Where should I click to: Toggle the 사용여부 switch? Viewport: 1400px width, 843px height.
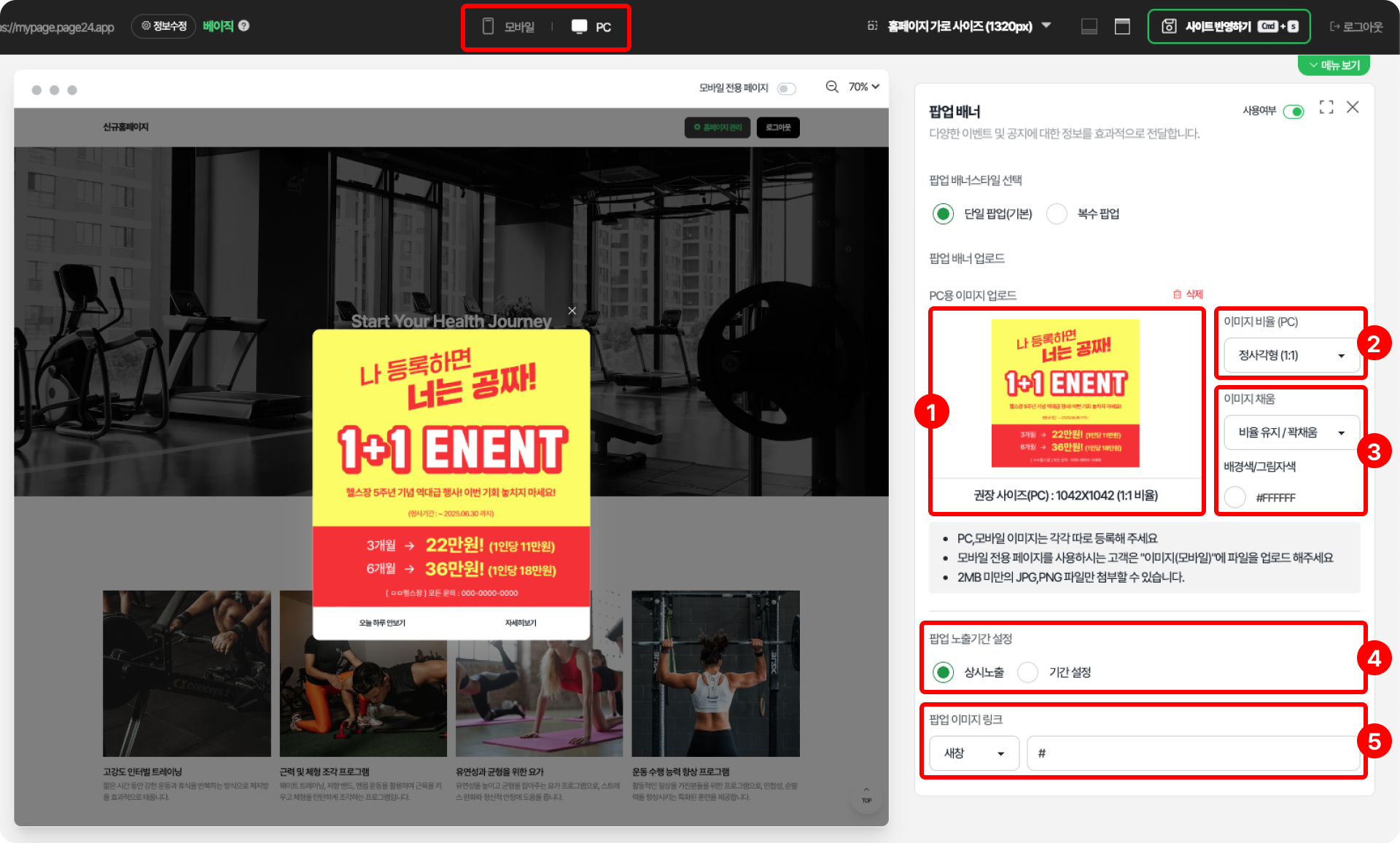coord(1294,112)
